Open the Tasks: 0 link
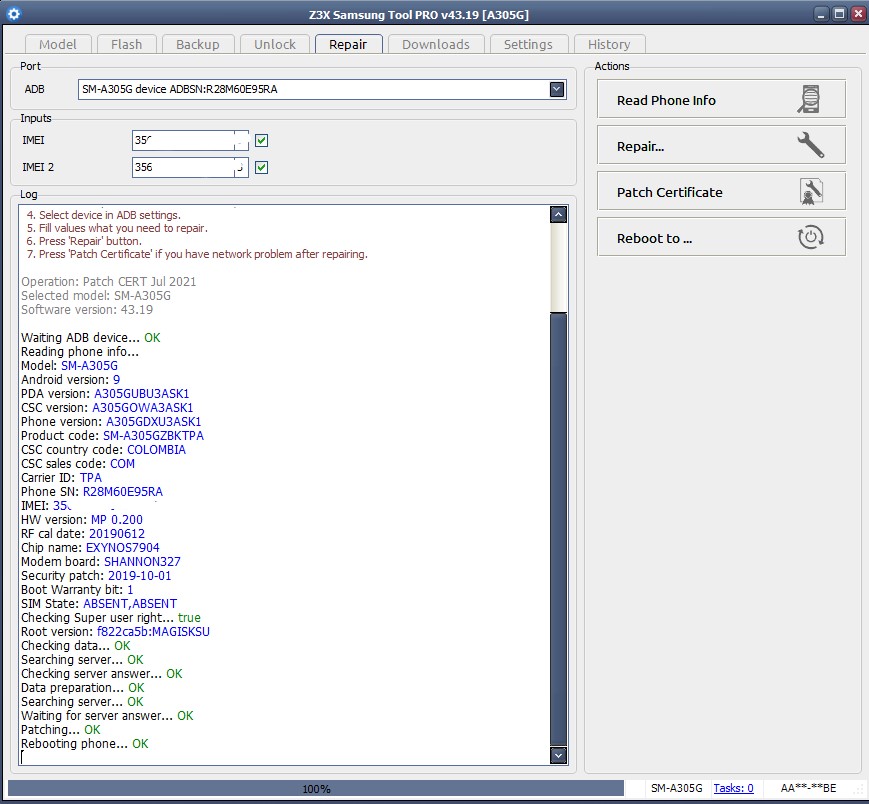869x804 pixels. 733,788
